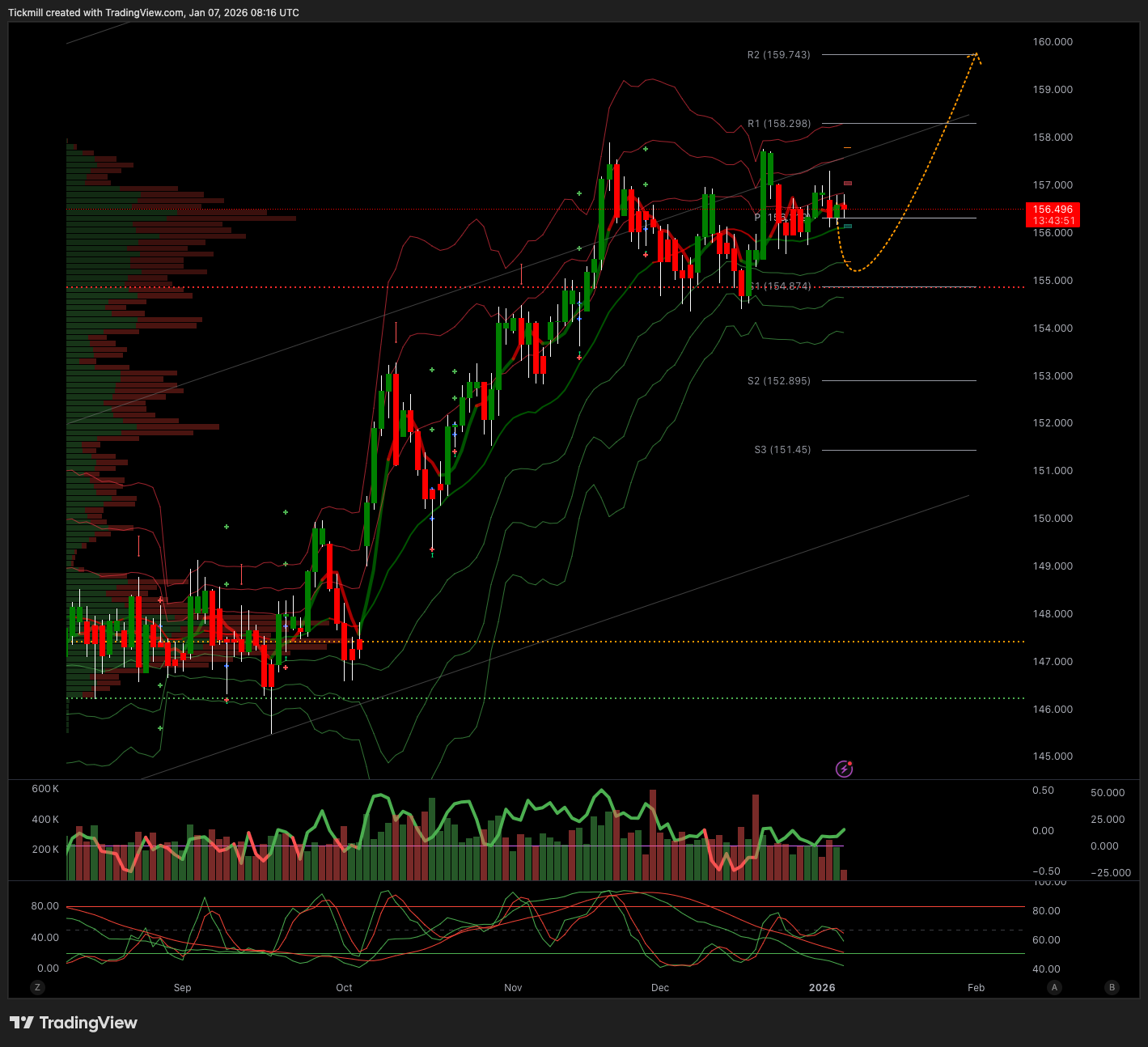Screen dimensions: 1148x1047
Task: Click the Z timezone icon
Action: 36,987
